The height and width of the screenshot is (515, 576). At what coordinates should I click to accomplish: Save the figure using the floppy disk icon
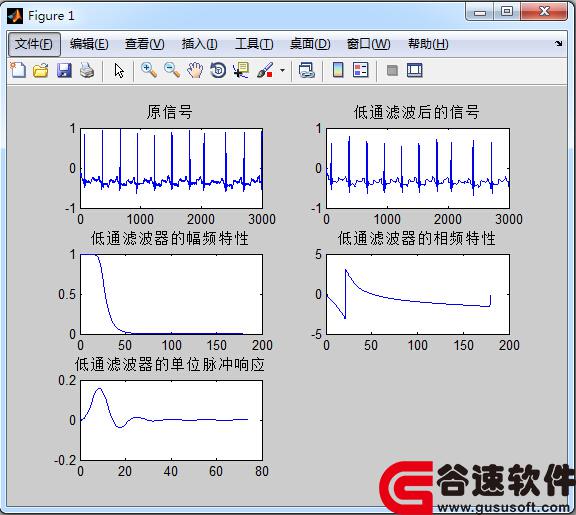tap(64, 70)
